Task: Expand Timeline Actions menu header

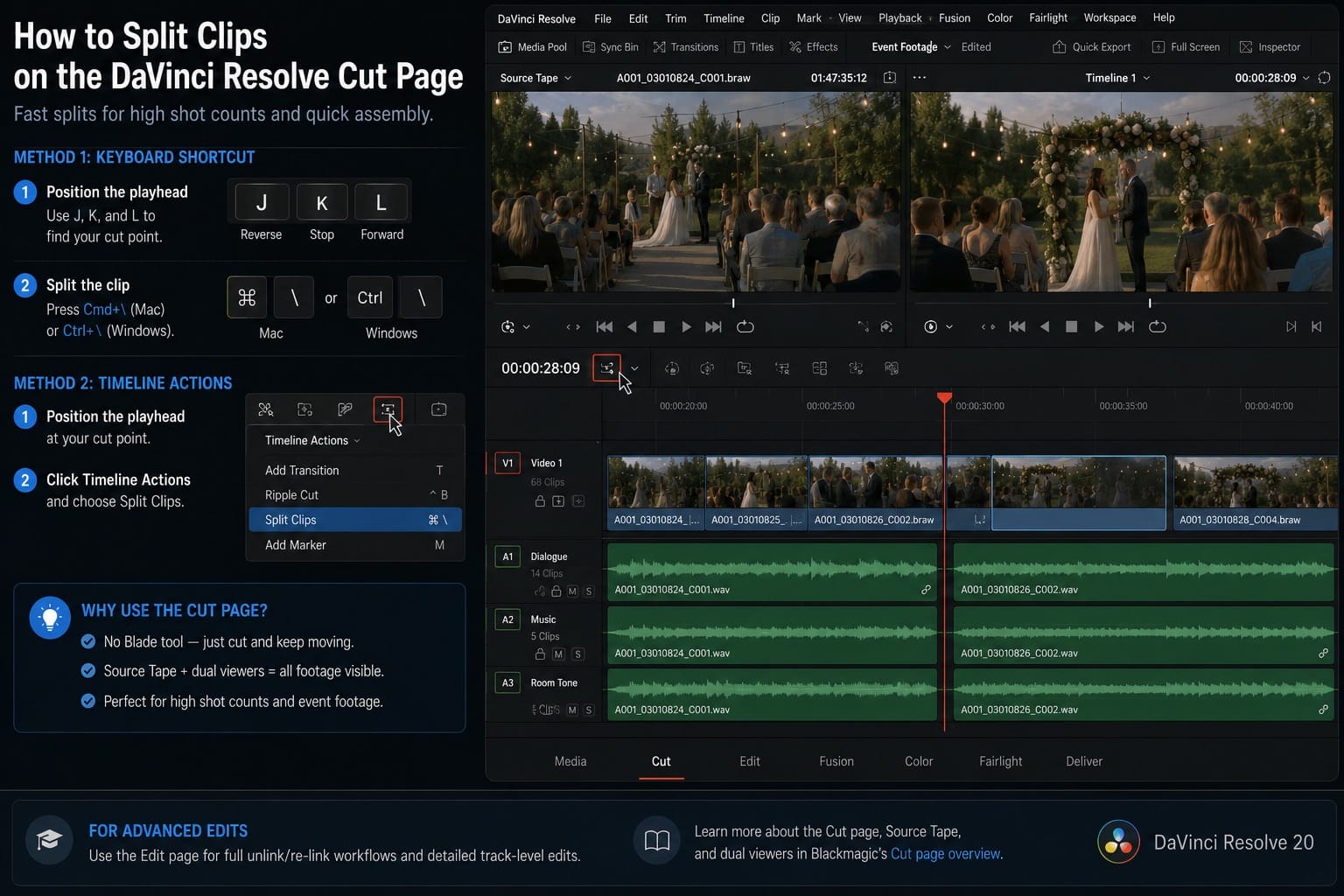Action: point(312,440)
